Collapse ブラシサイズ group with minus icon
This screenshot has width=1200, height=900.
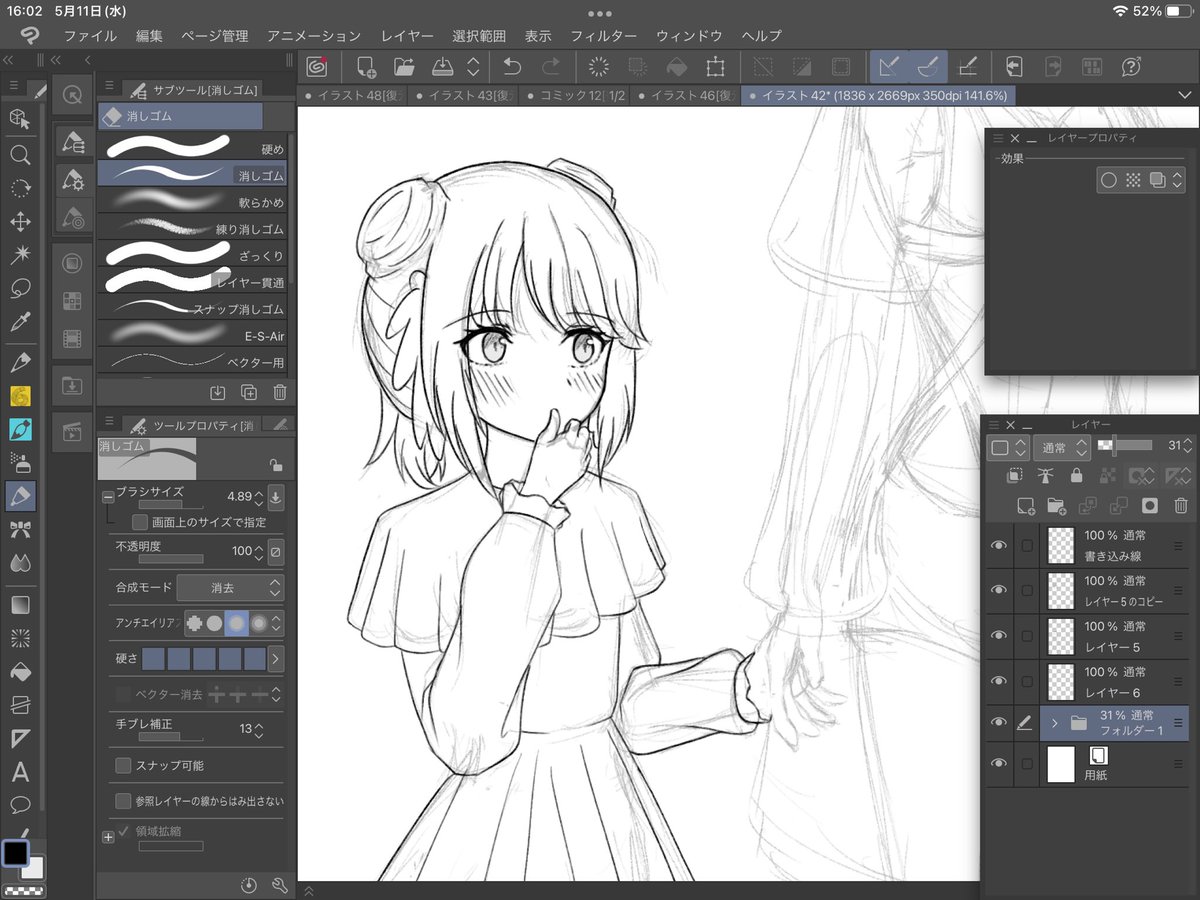(x=108, y=497)
